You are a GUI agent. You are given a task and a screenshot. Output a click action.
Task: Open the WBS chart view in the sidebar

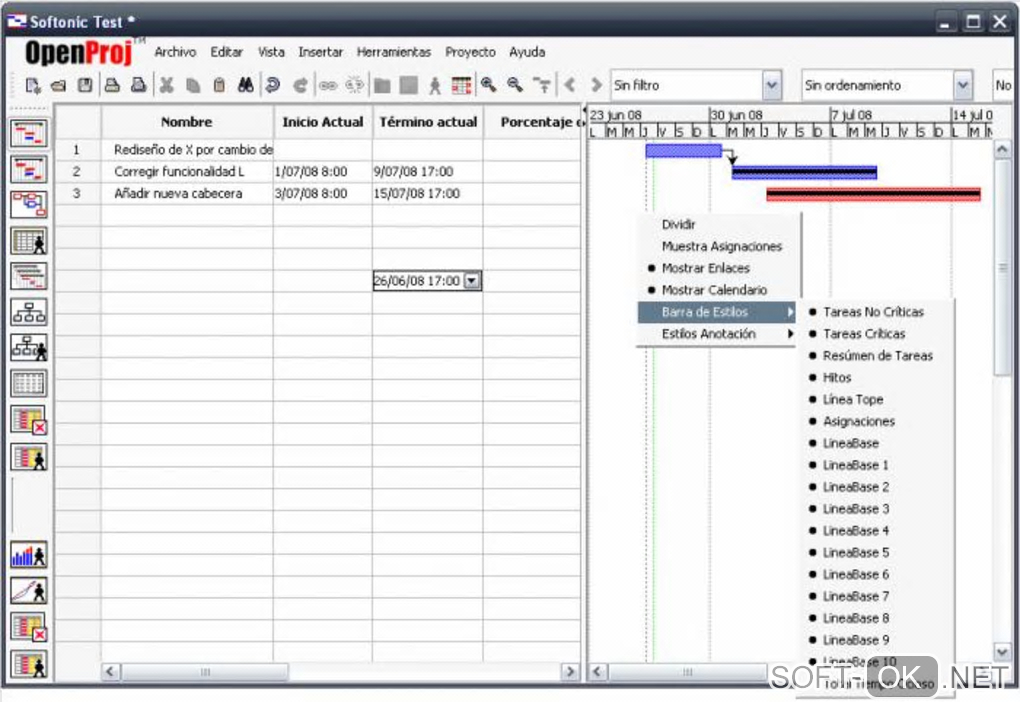pyautogui.click(x=29, y=312)
